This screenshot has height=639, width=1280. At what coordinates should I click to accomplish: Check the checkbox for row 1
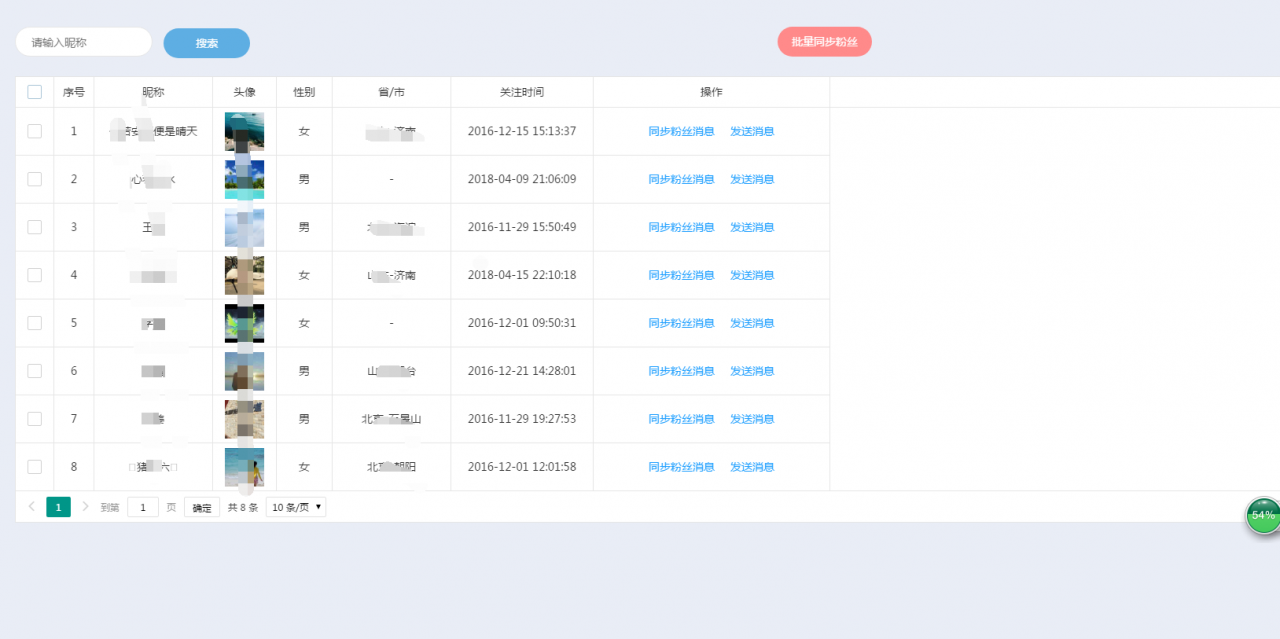pos(34,131)
